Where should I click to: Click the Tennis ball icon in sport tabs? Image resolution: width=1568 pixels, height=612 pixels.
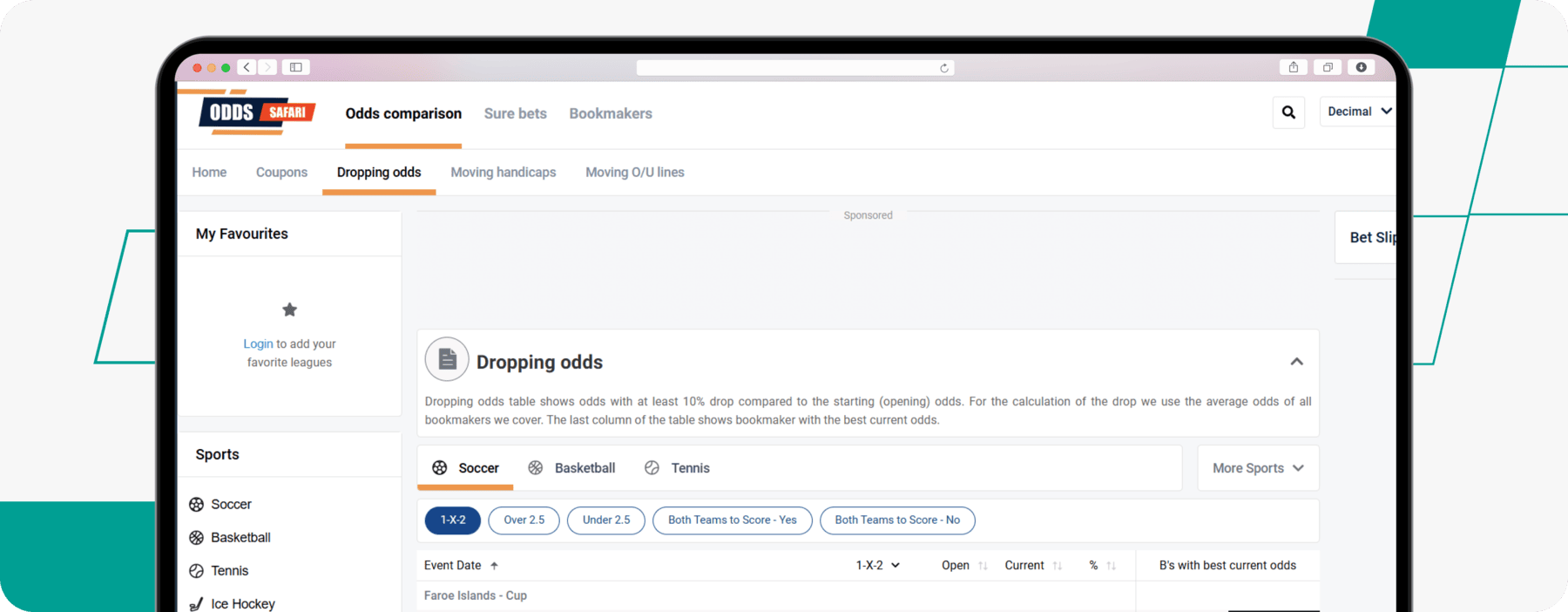(652, 468)
